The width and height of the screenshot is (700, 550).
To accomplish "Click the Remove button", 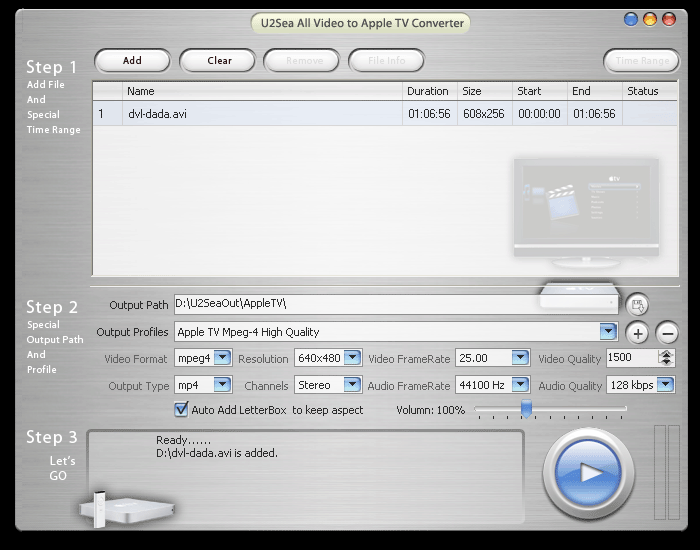I will 302,60.
